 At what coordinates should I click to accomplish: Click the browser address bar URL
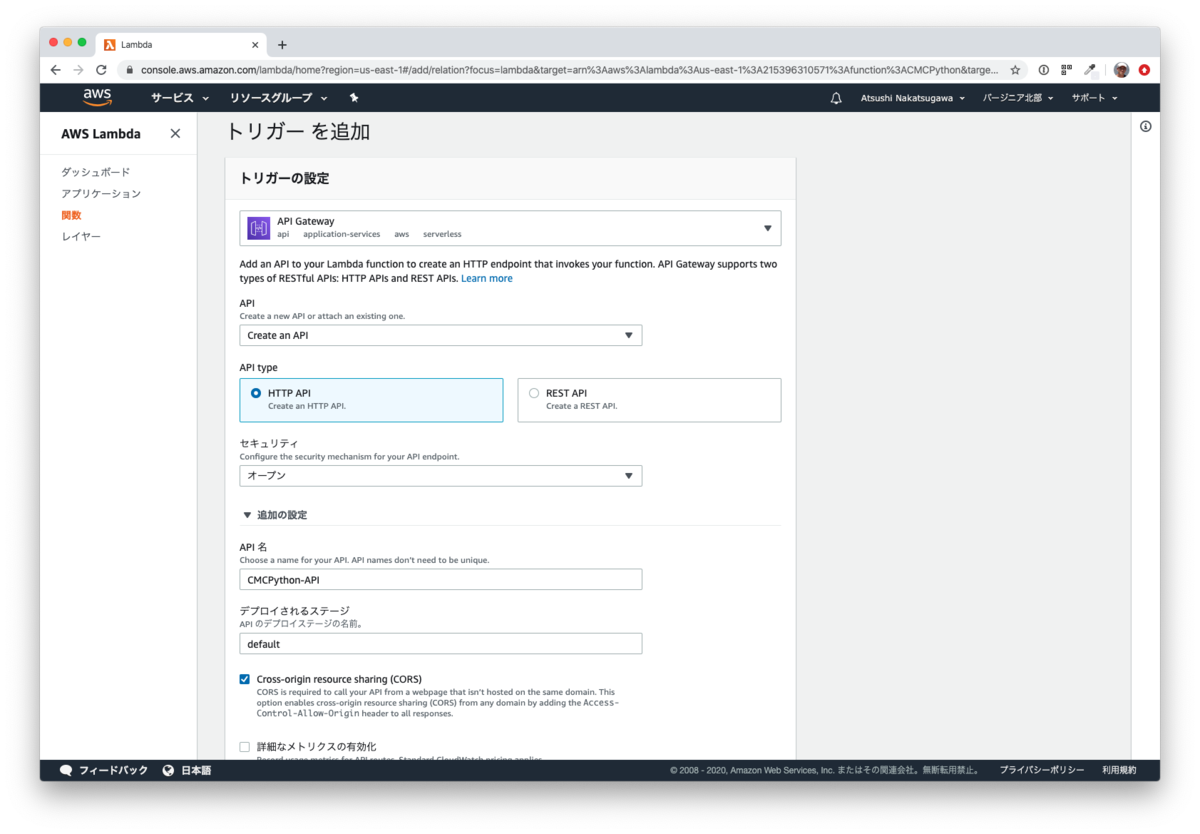569,70
